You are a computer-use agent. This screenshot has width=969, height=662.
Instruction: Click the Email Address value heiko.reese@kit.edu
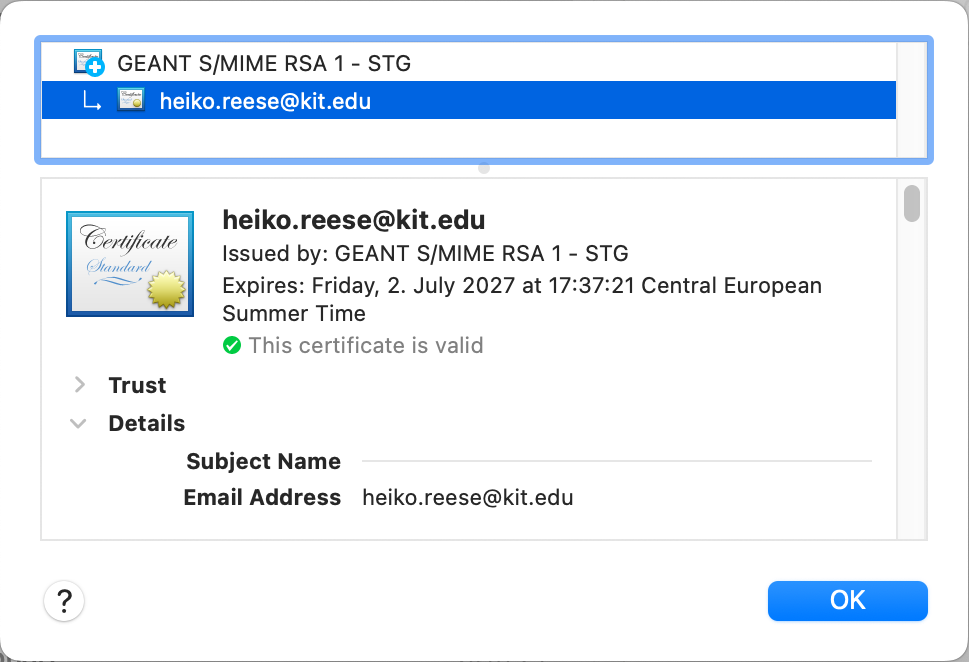pyautogui.click(x=468, y=498)
